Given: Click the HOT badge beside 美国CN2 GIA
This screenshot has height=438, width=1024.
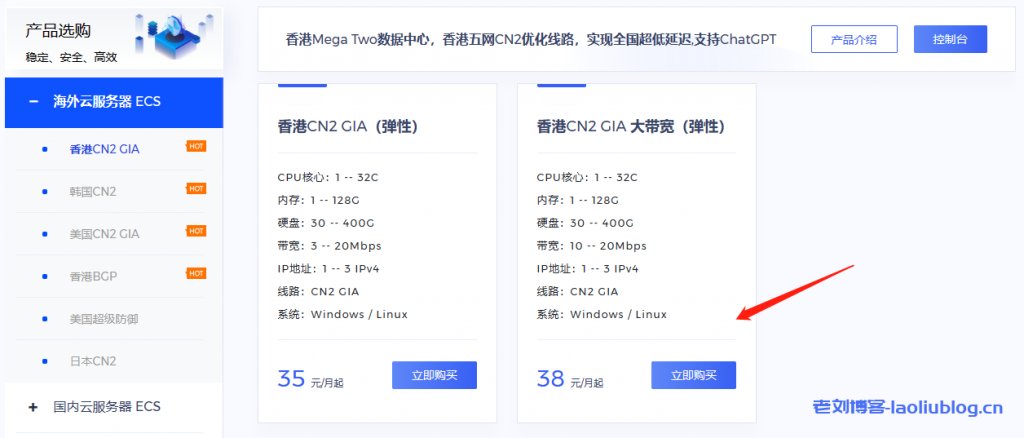Looking at the screenshot, I should [x=196, y=231].
